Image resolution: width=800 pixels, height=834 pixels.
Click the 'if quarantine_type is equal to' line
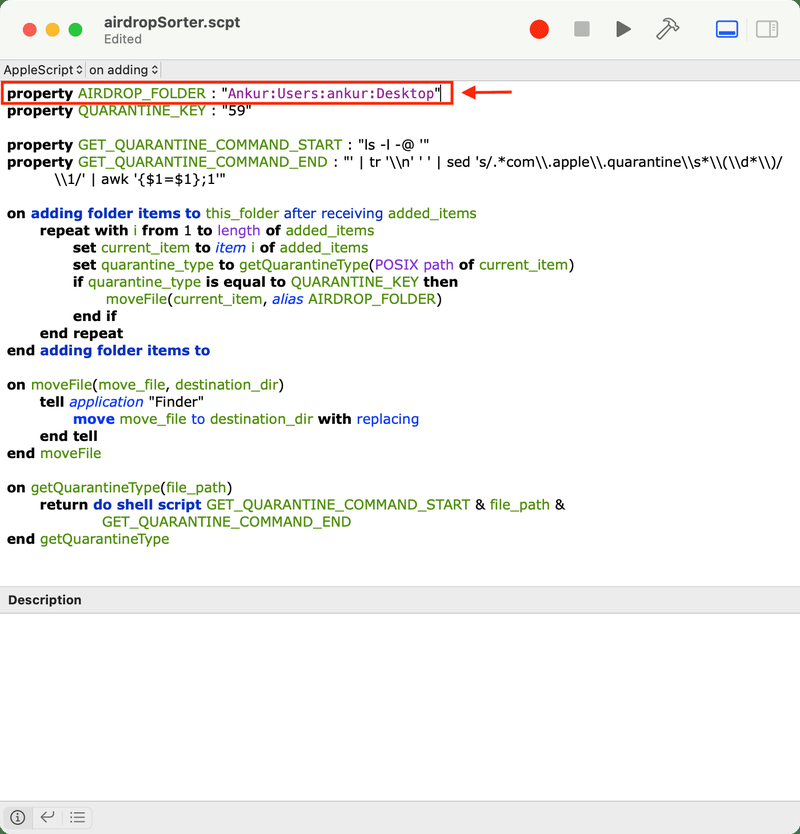point(265,282)
